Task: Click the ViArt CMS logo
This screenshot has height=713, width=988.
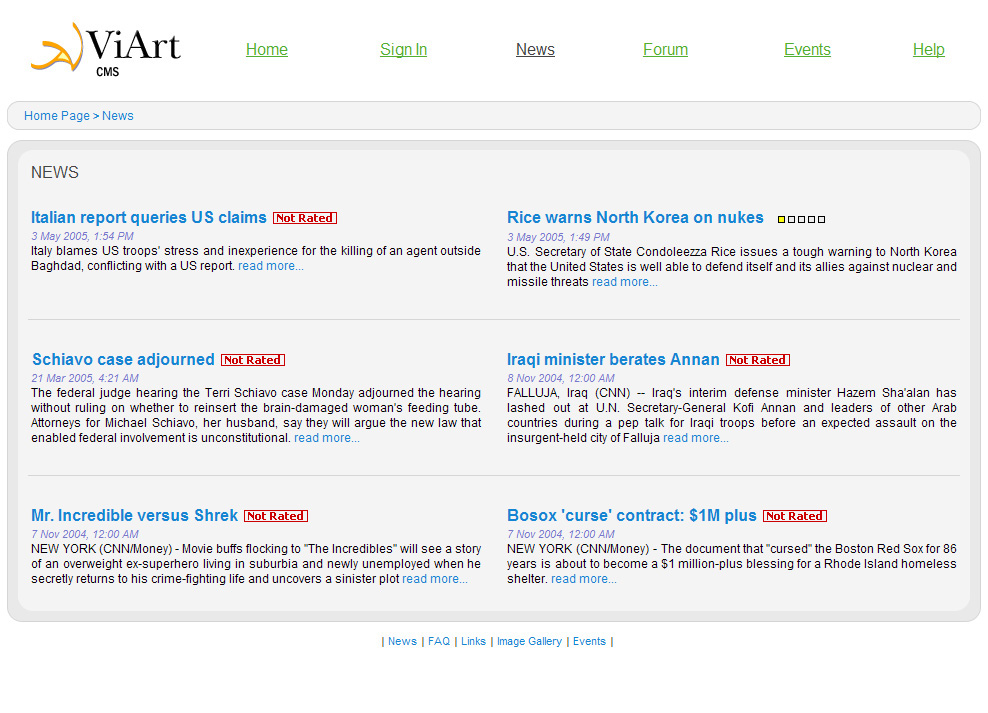Action: click(106, 50)
